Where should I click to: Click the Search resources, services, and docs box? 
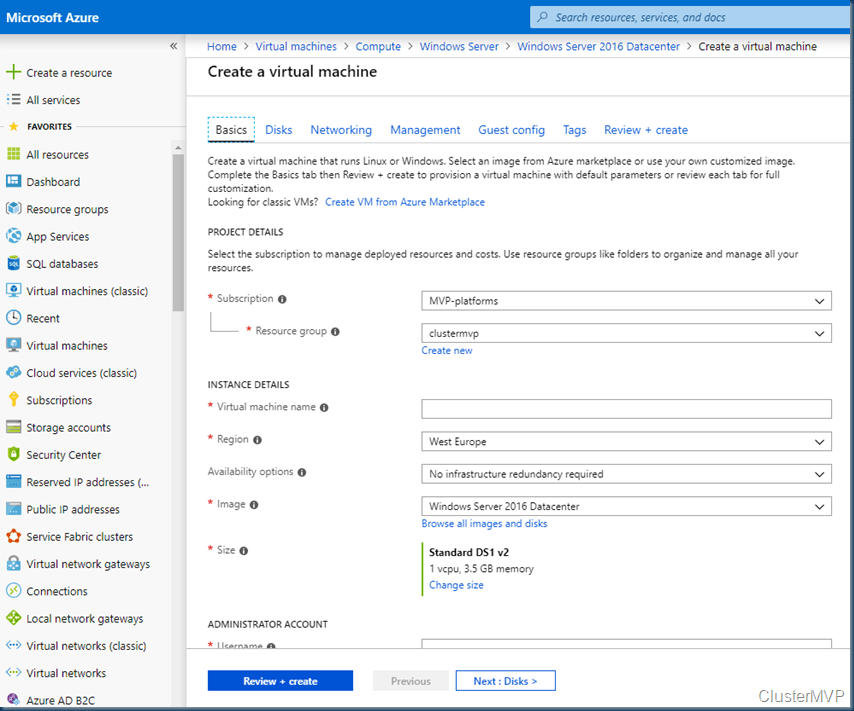[692, 17]
